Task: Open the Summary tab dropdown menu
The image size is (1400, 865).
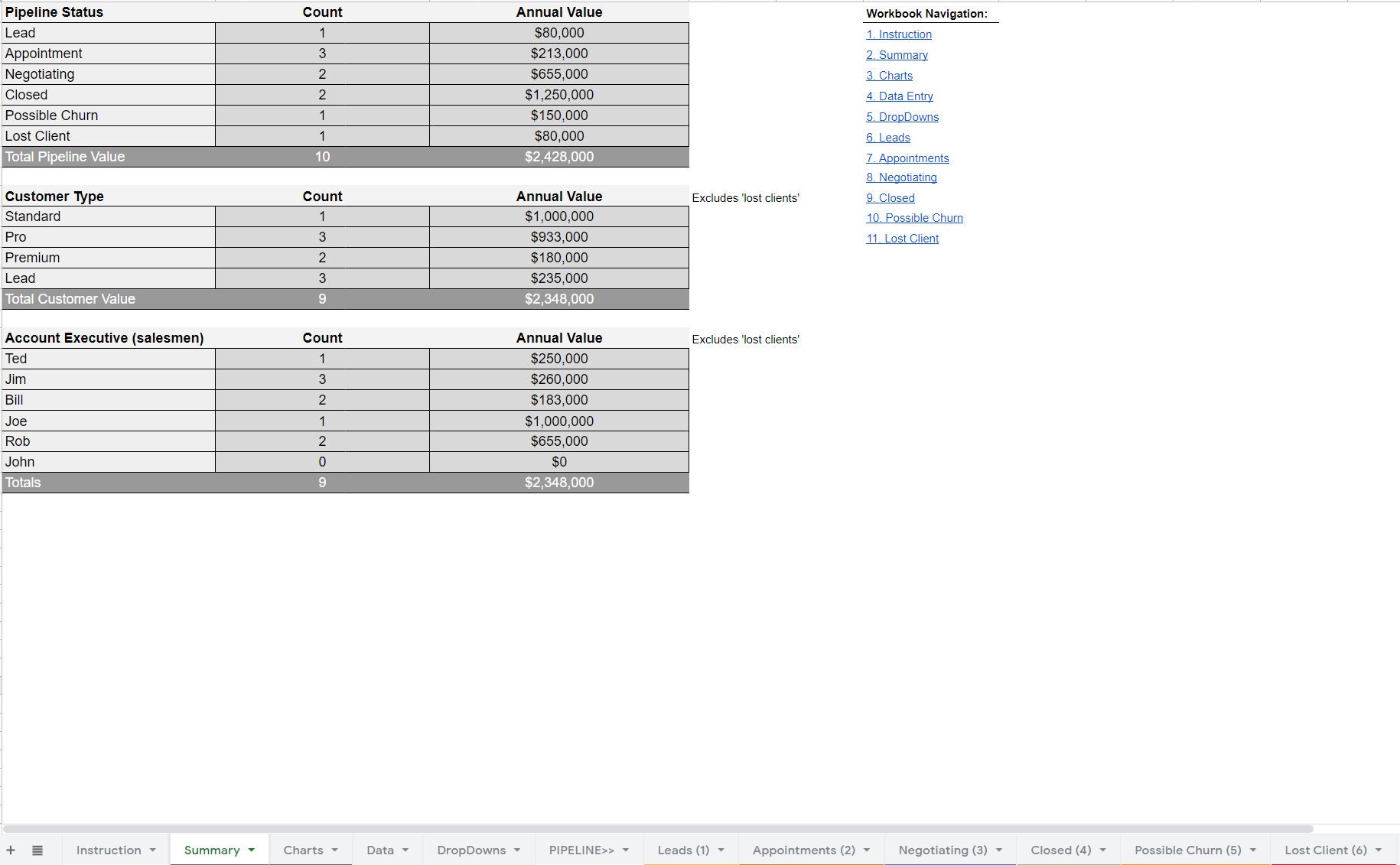Action: [x=250, y=850]
